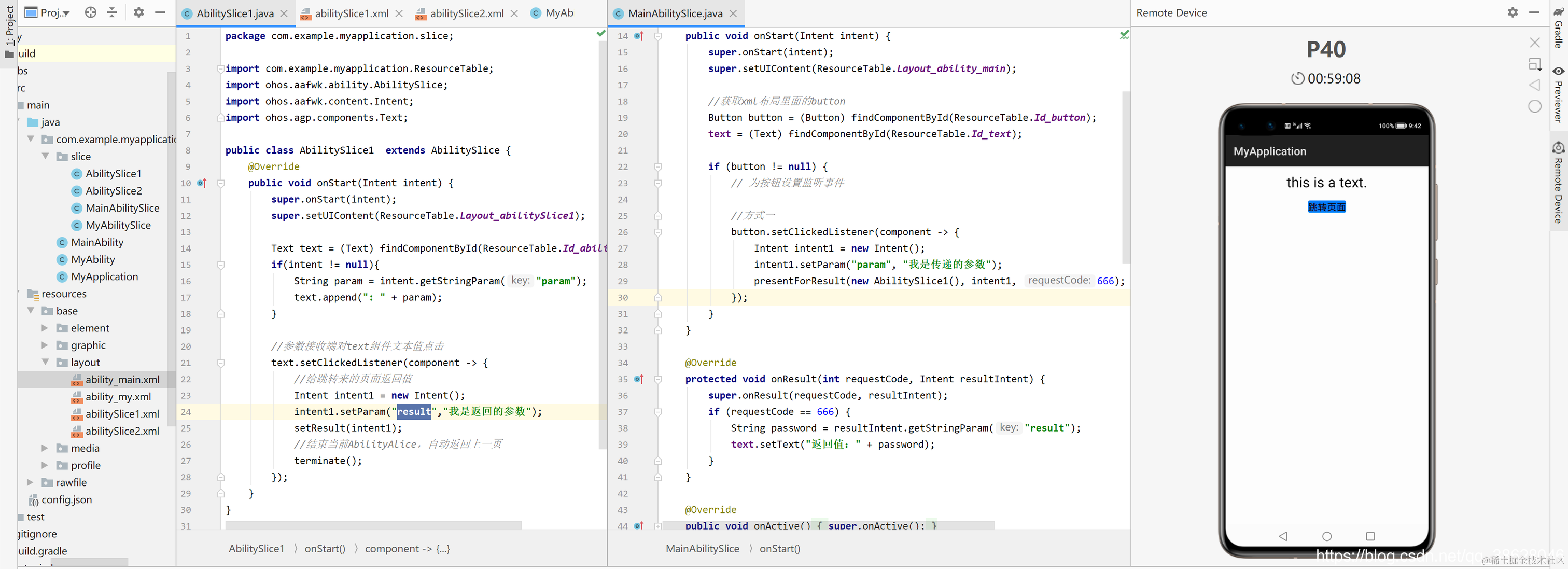Open Remote Device panel settings gear

click(1512, 12)
